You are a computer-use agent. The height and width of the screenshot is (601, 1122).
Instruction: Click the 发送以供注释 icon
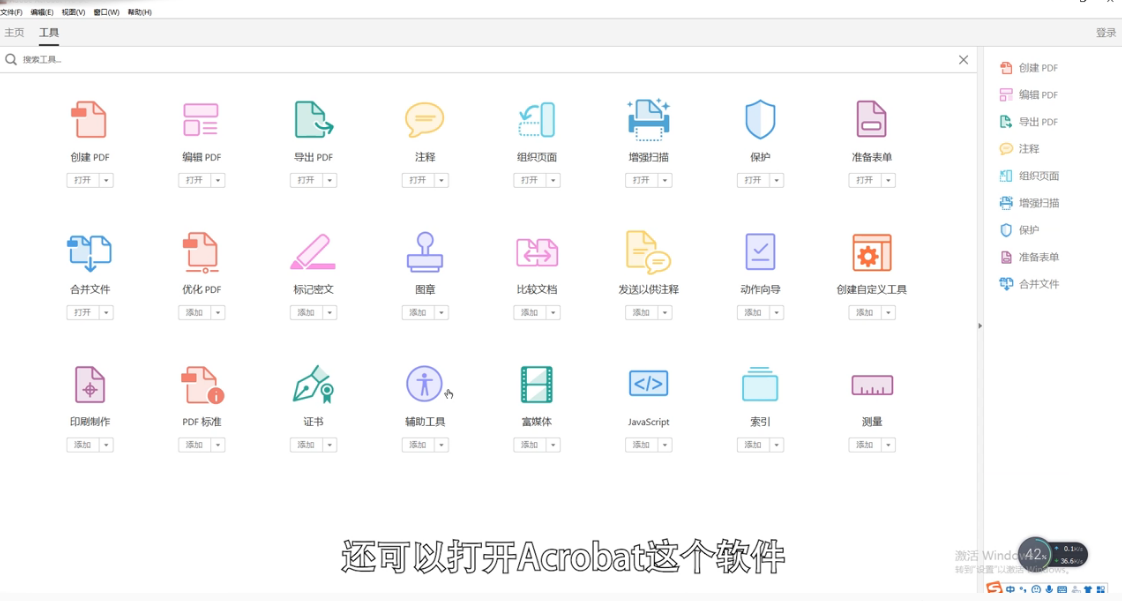tap(648, 252)
